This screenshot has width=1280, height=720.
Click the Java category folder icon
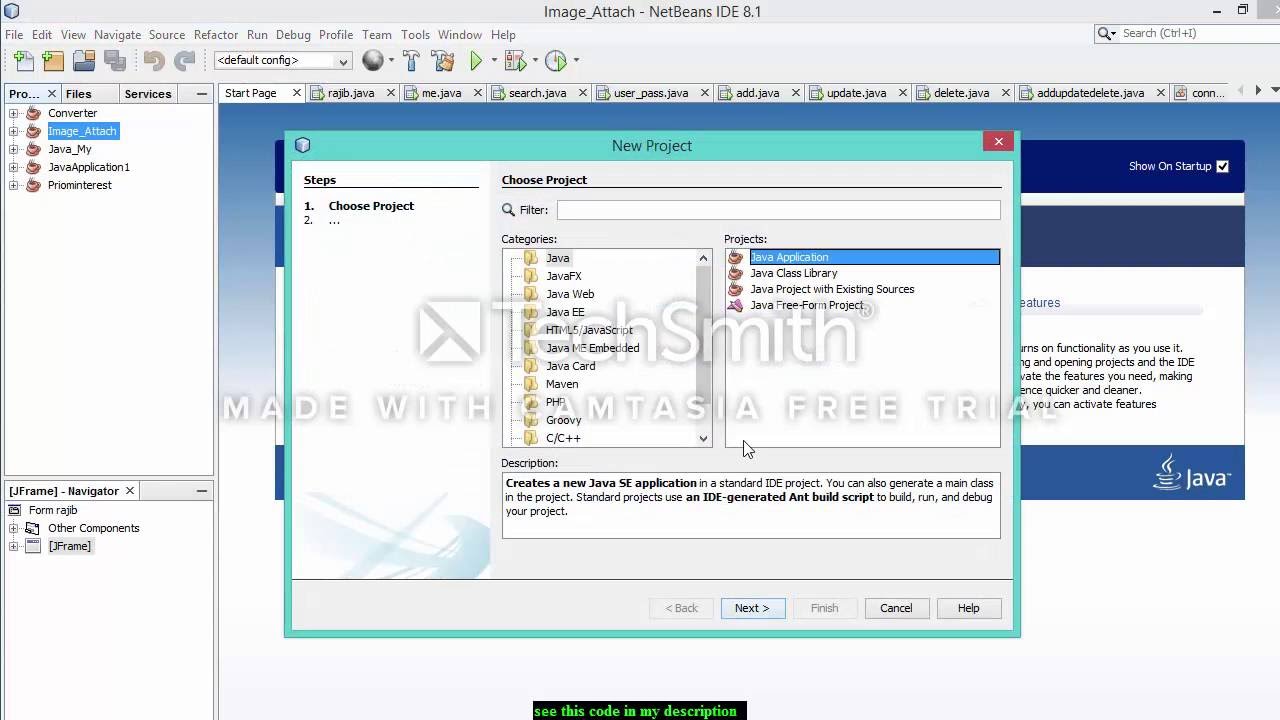click(x=531, y=258)
